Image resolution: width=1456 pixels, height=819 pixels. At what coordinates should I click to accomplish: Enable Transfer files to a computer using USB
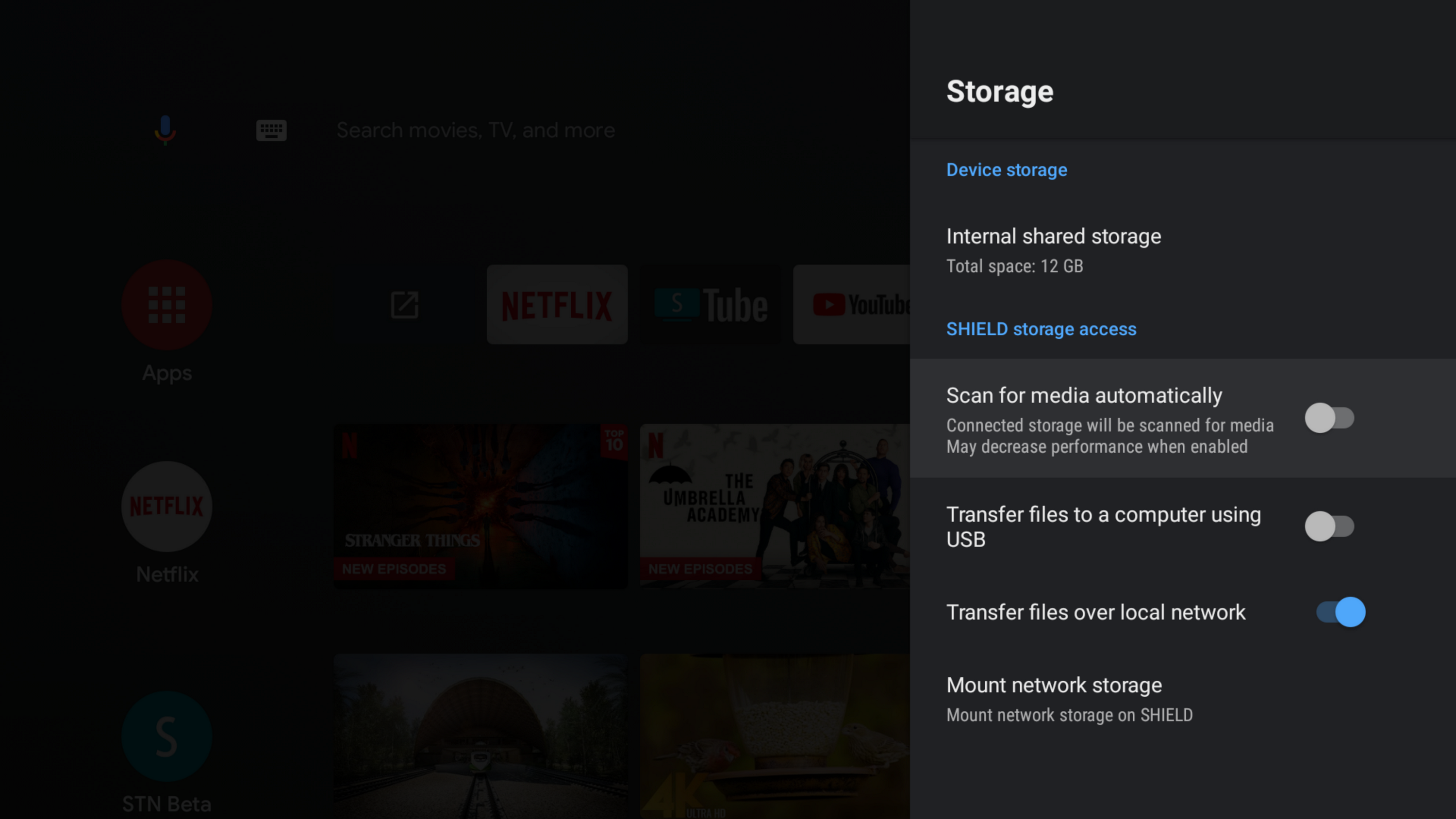(x=1329, y=526)
